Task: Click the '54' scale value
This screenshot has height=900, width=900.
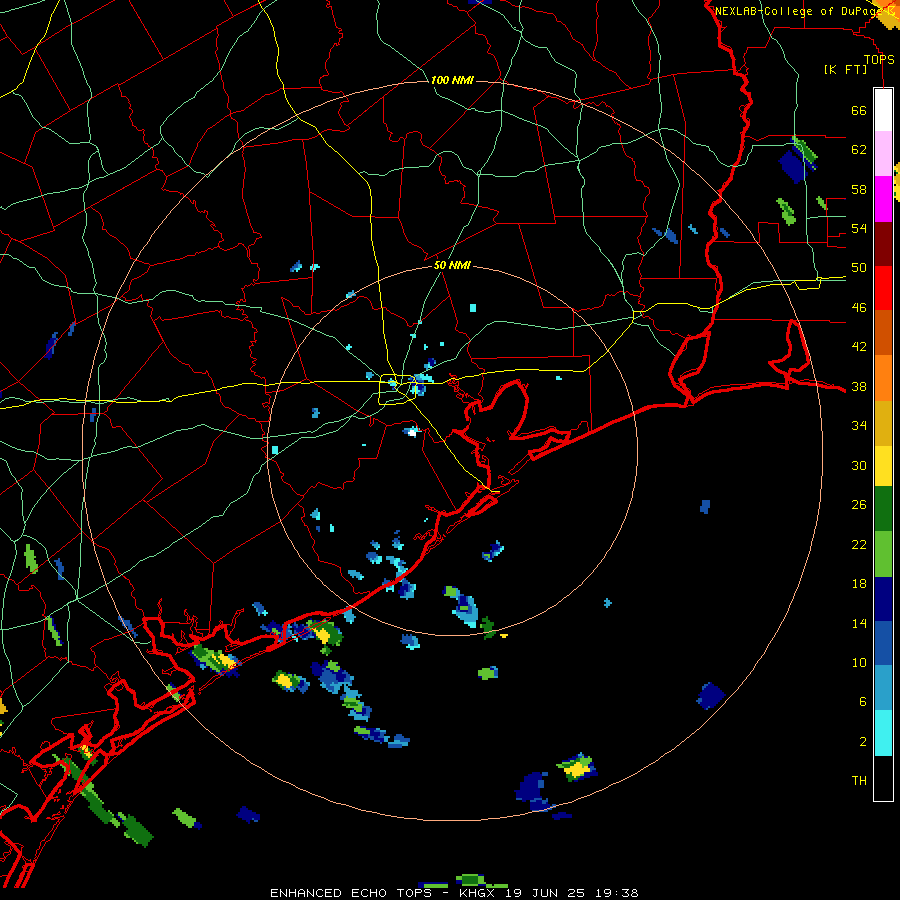Action: [859, 228]
